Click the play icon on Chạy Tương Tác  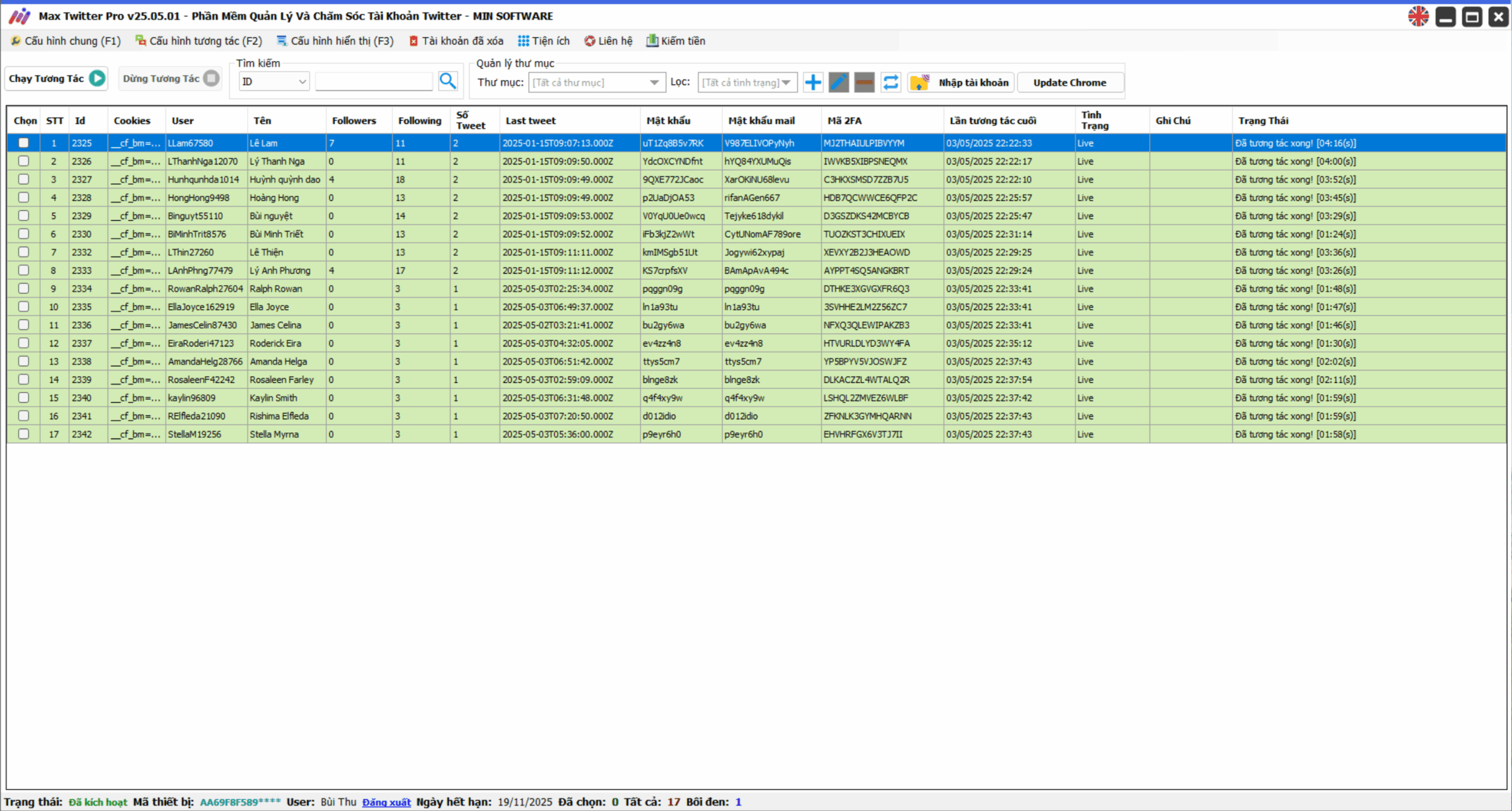coord(97,78)
